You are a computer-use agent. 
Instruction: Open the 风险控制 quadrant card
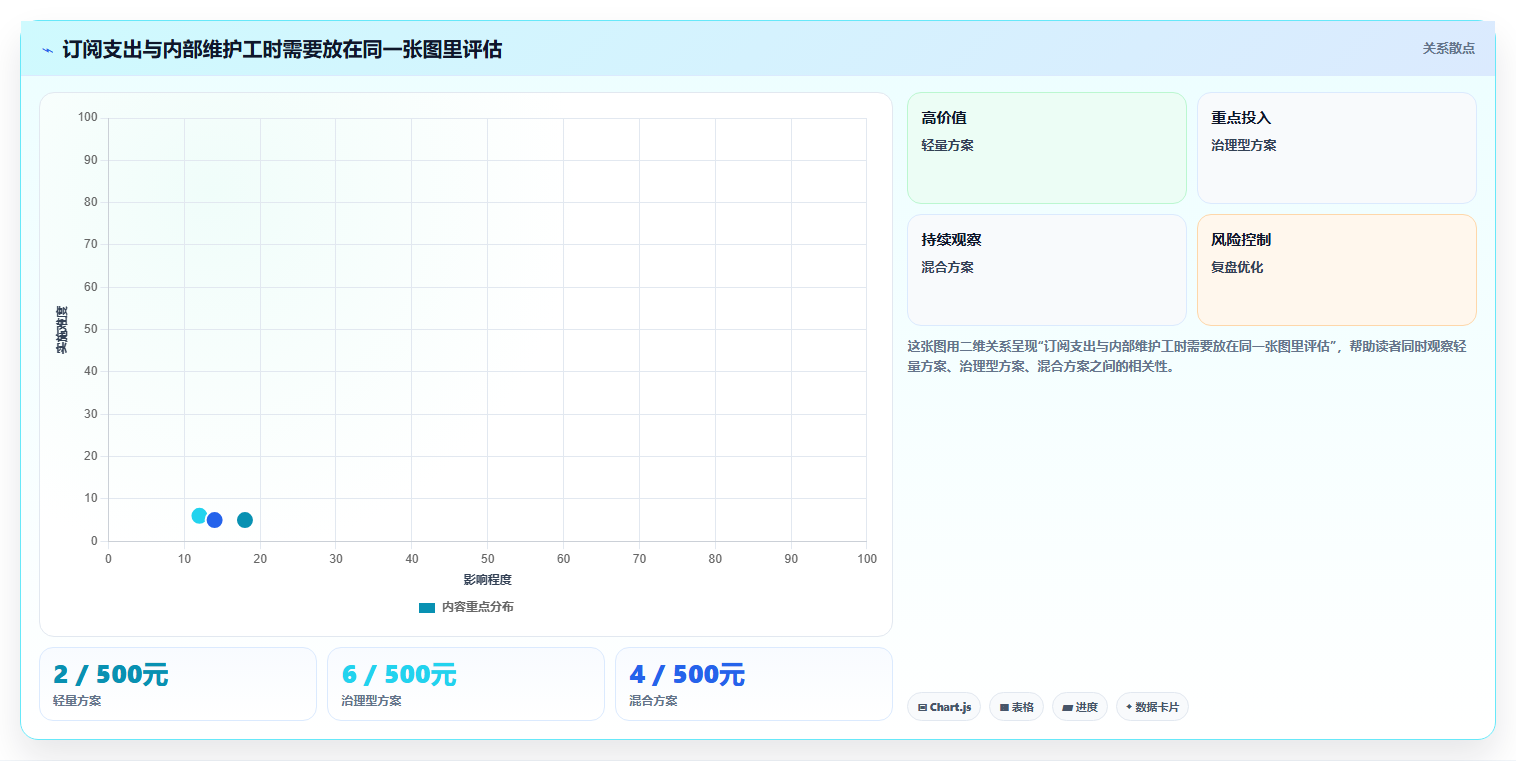pos(1337,270)
